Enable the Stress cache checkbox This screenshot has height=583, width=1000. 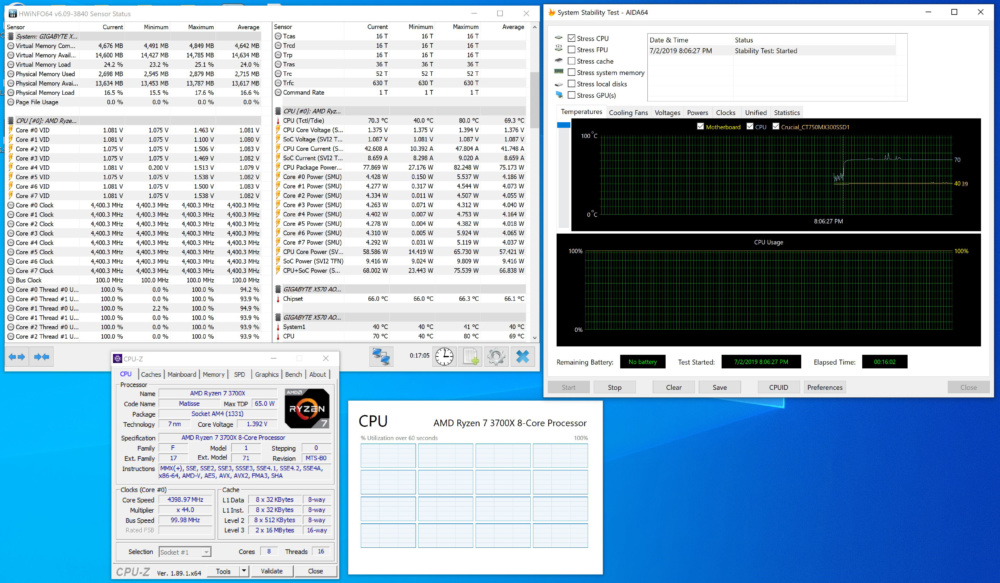(571, 61)
